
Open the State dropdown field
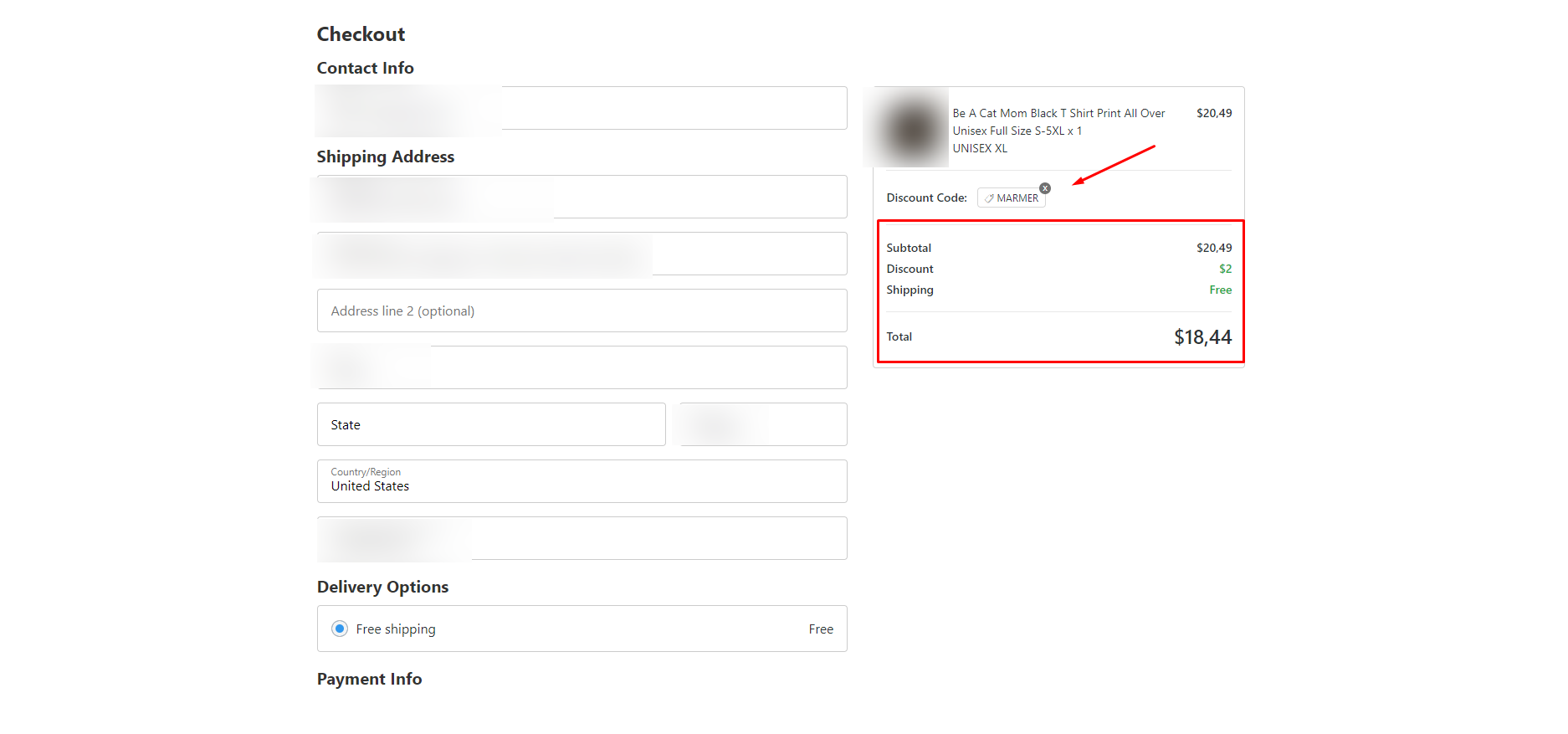tap(491, 424)
